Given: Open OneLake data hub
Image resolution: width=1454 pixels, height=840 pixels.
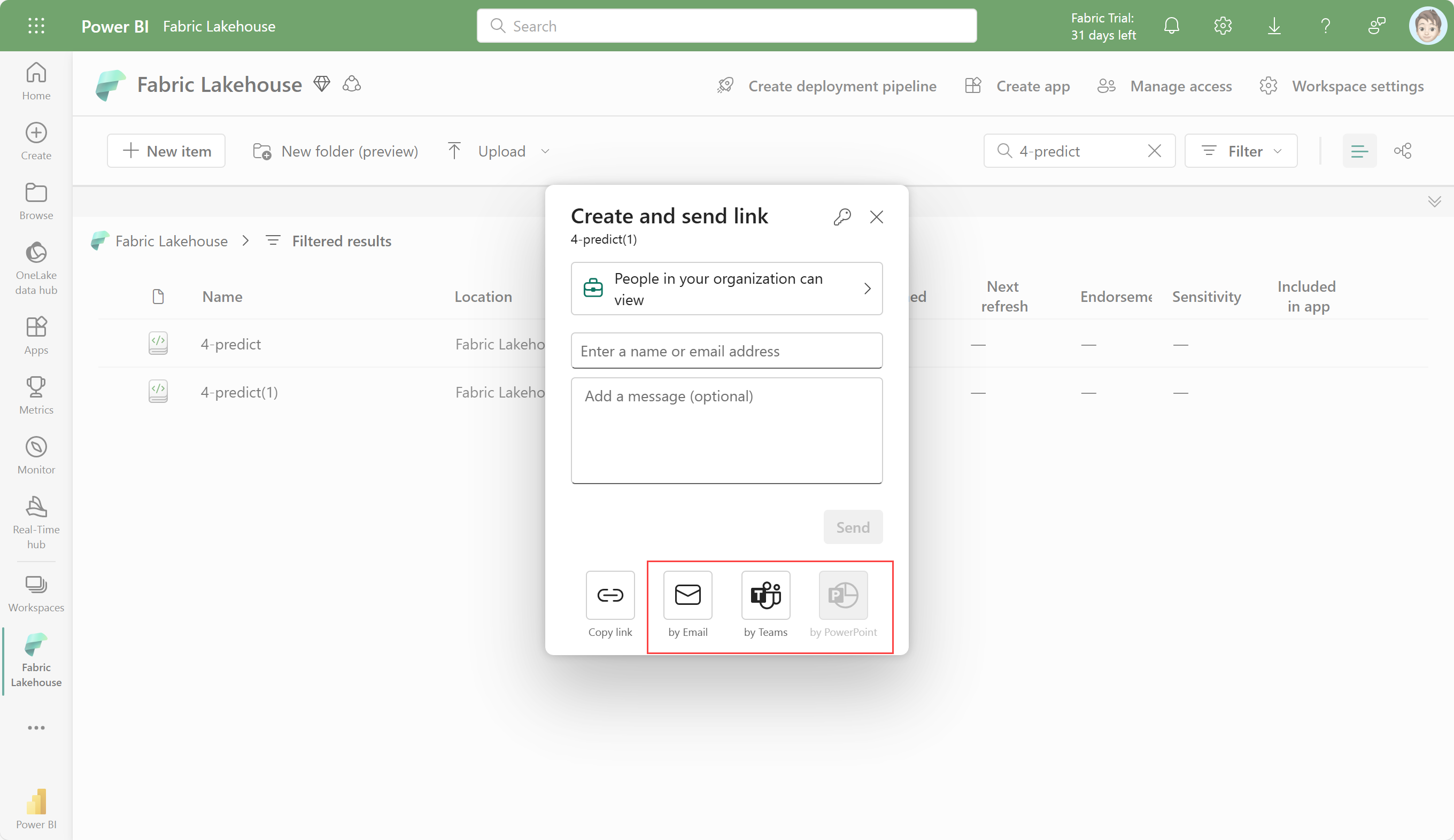Looking at the screenshot, I should (36, 268).
